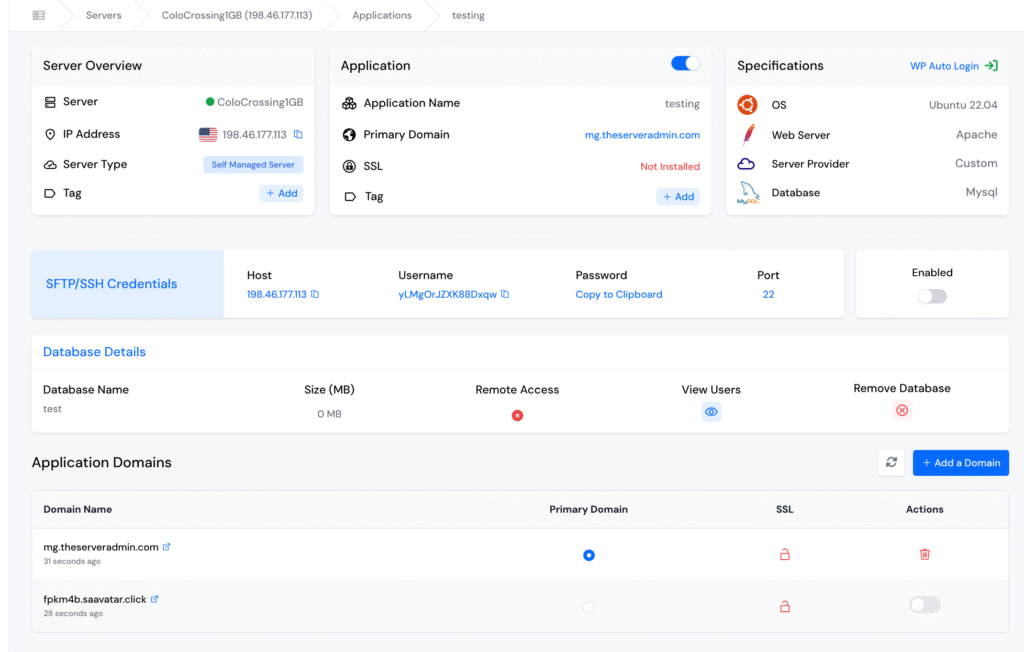The width and height of the screenshot is (1024, 652).
Task: Open mg.theserveradmin.com external link icon
Action: point(167,547)
